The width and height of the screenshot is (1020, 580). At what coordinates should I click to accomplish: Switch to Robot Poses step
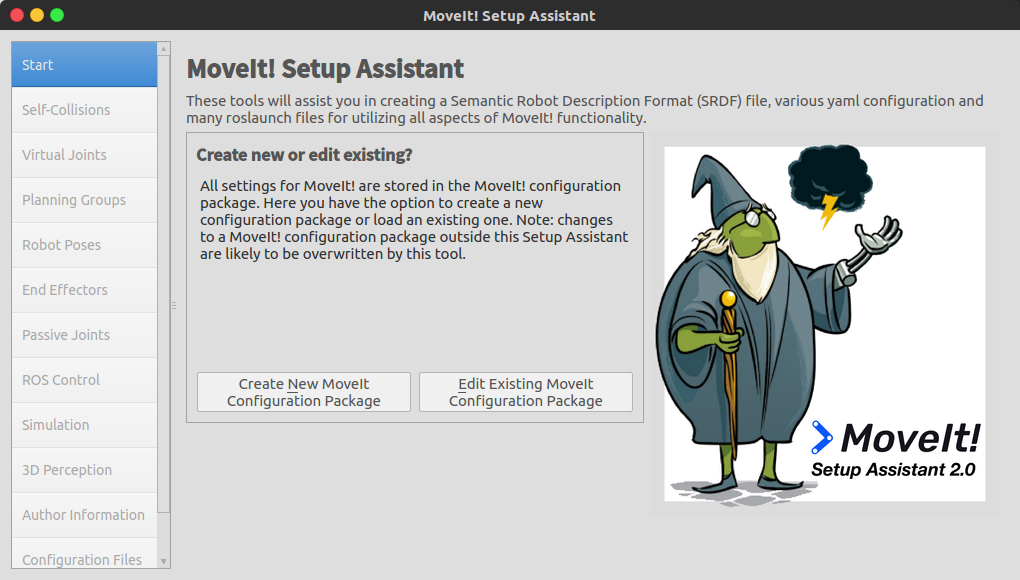click(84, 244)
